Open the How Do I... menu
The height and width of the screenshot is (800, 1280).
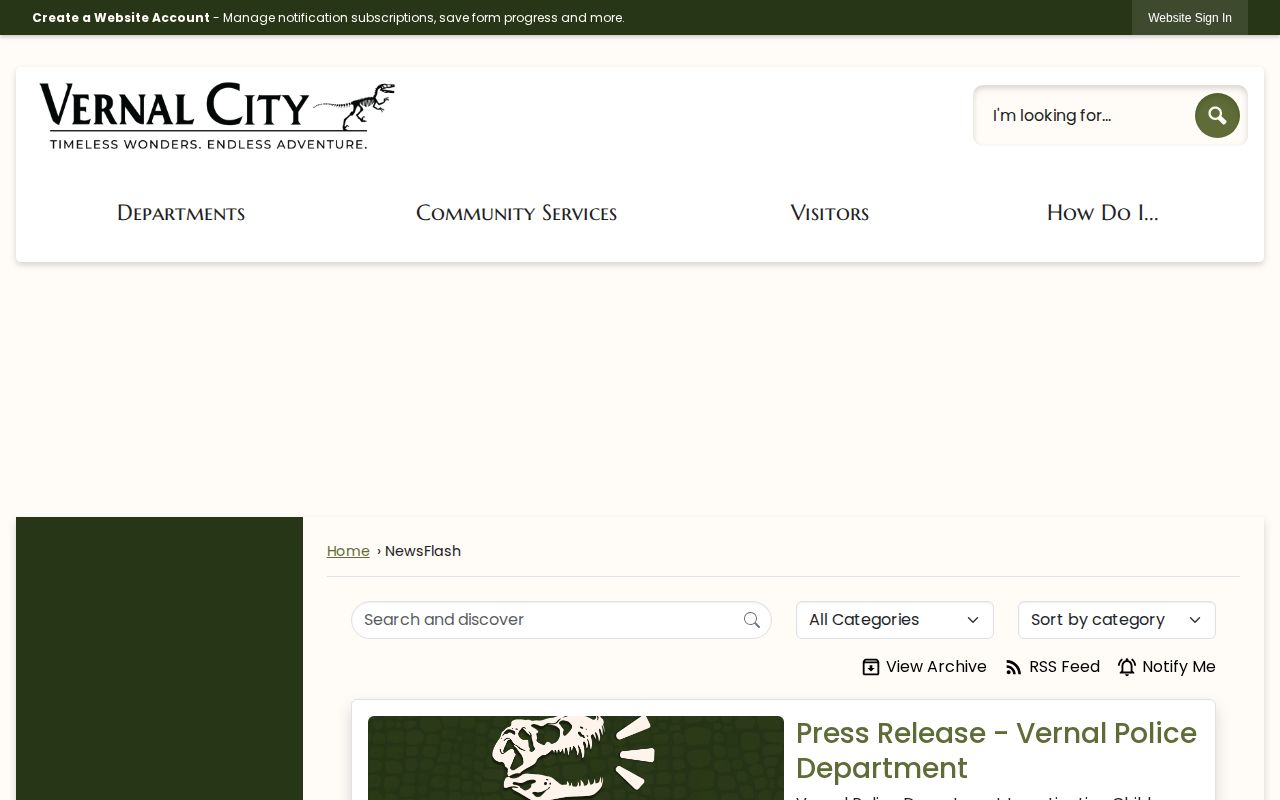pos(1102,213)
